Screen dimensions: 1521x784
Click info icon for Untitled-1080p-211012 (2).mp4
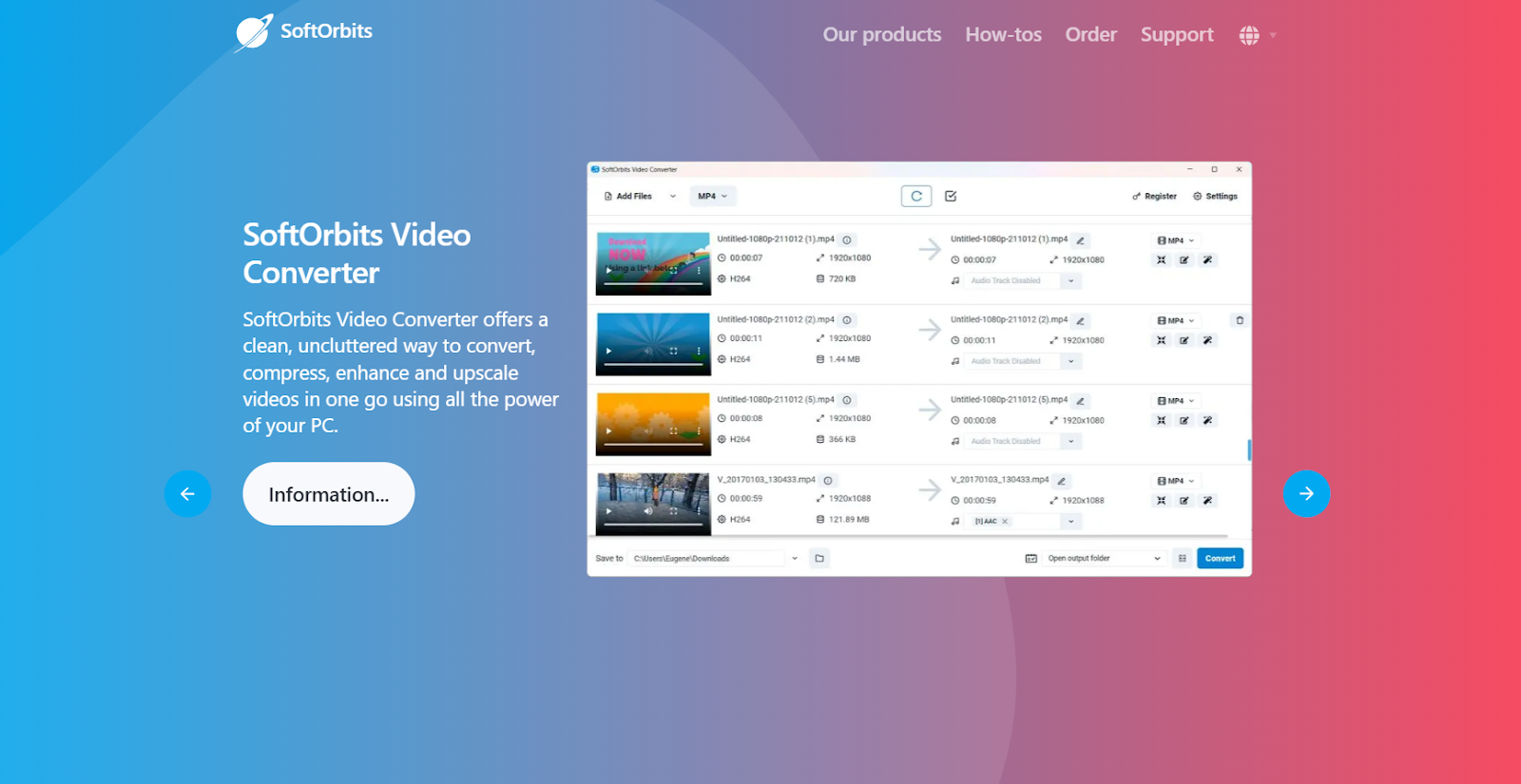(x=847, y=320)
